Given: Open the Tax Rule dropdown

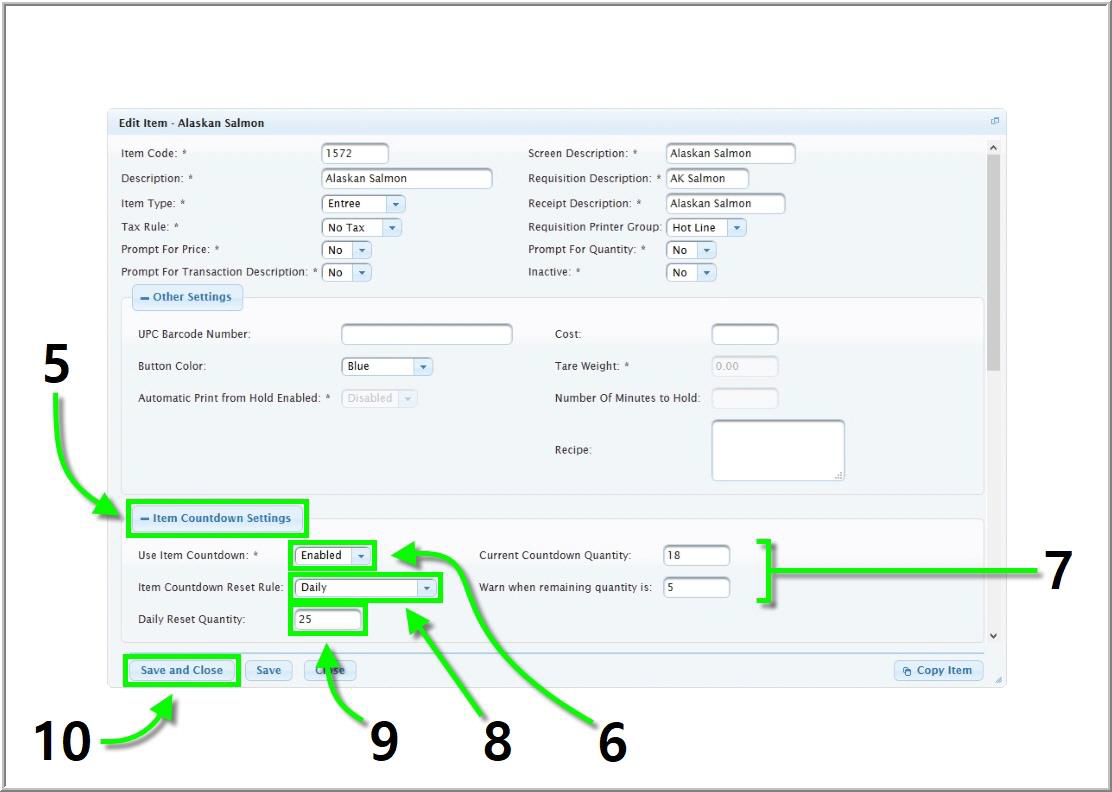Looking at the screenshot, I should 392,228.
